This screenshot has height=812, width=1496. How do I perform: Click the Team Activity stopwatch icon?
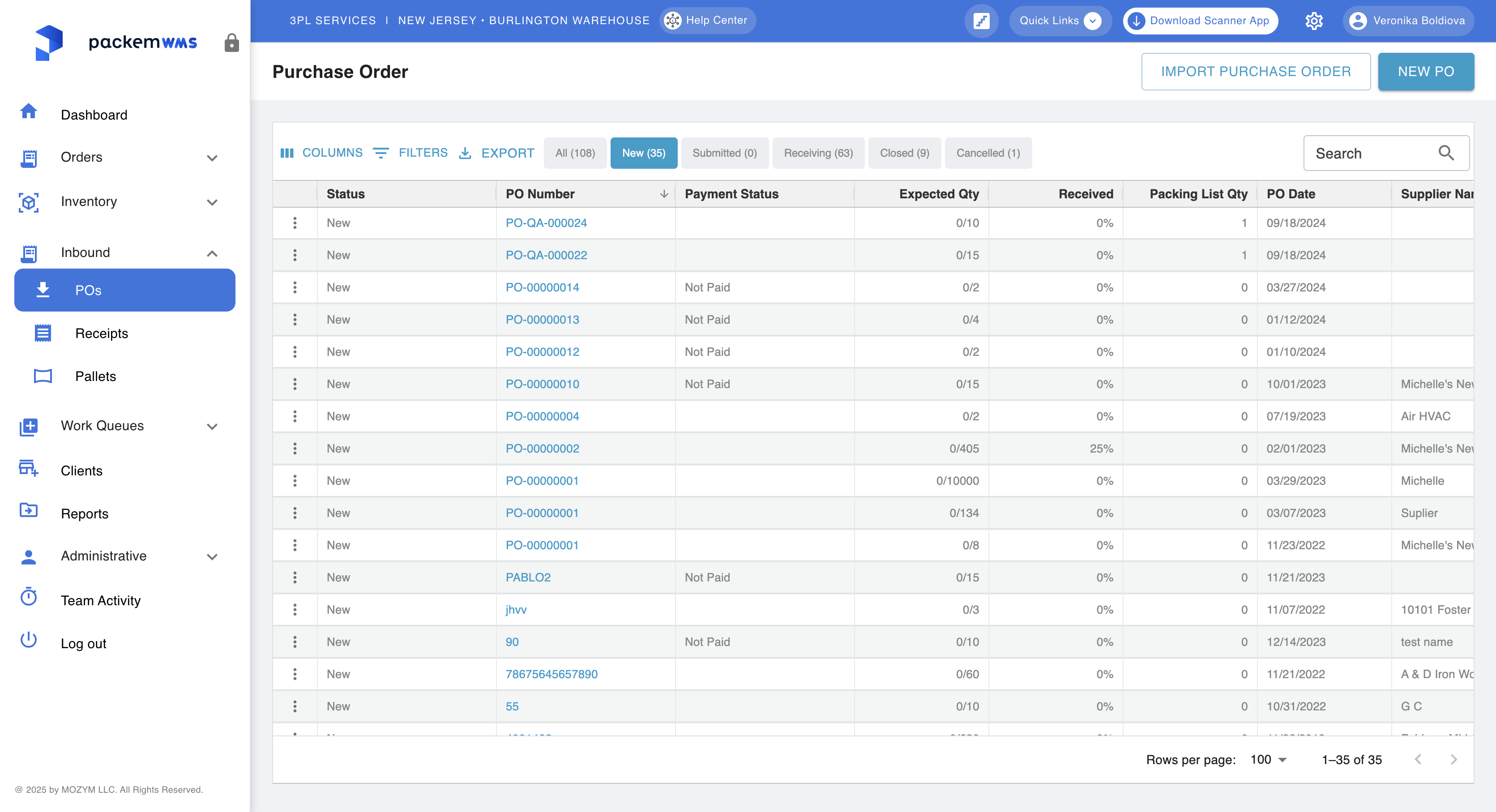coord(29,597)
